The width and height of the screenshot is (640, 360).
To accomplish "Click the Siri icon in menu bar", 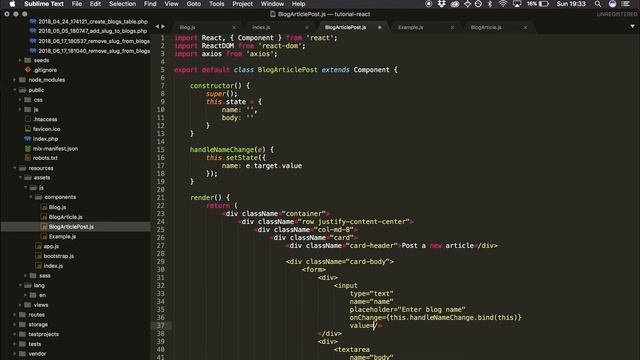I will (x=612, y=4).
